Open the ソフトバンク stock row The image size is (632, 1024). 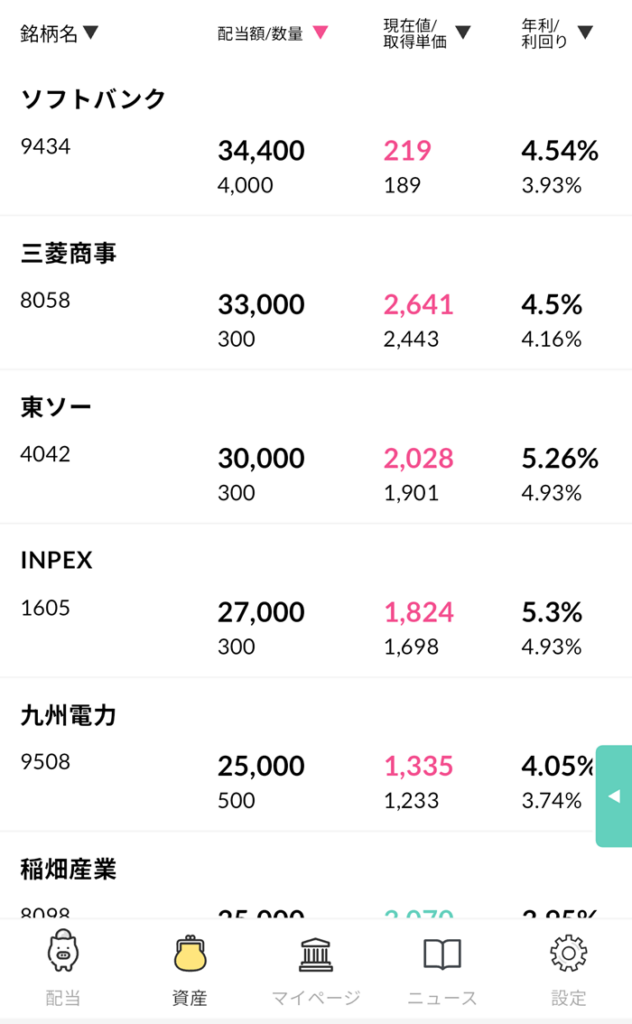tap(316, 140)
